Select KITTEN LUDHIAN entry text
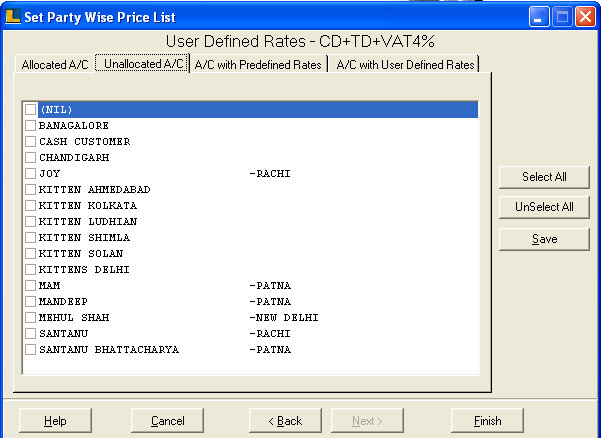 click(88, 221)
